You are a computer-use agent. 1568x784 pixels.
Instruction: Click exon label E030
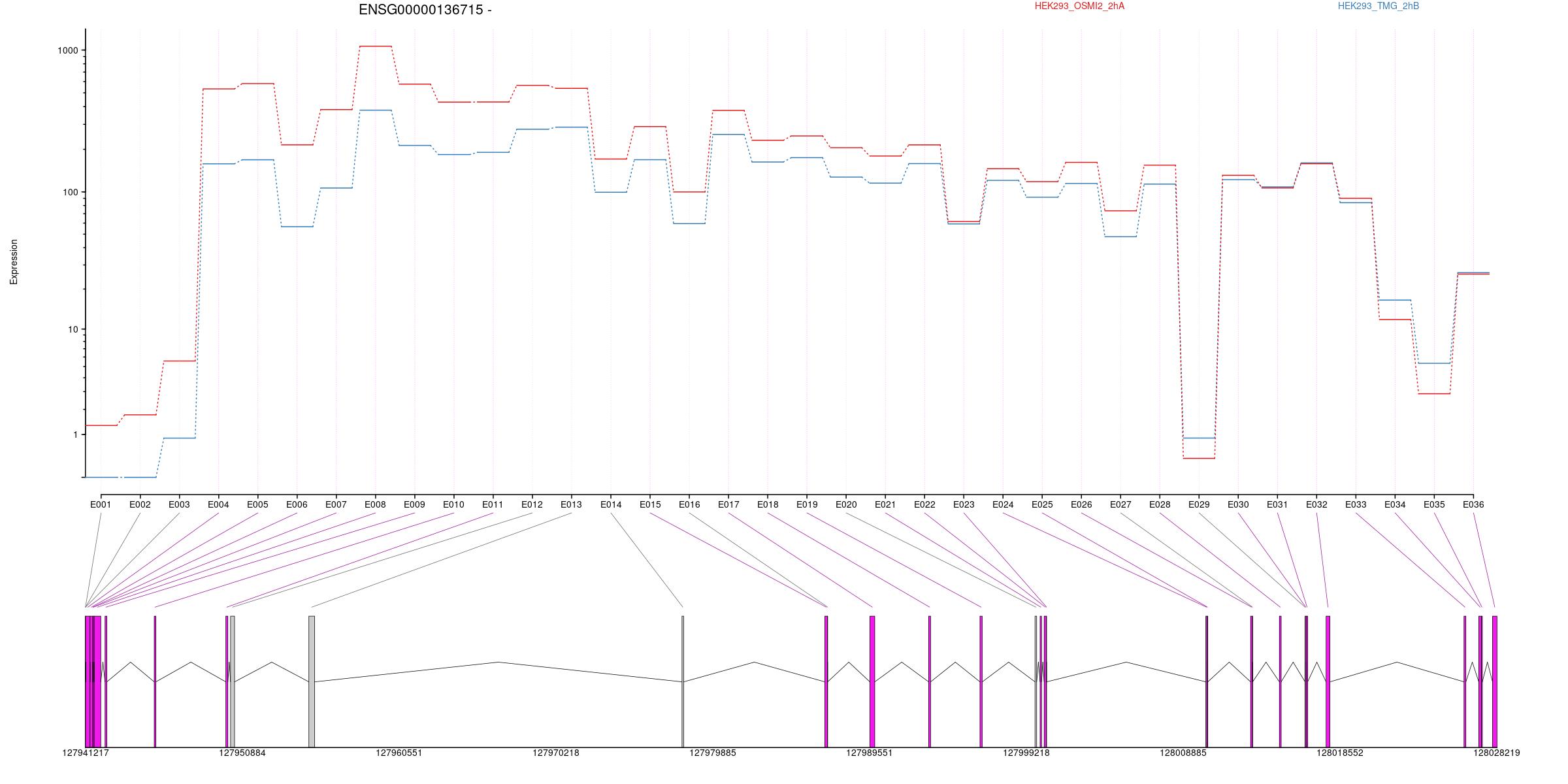(1238, 504)
